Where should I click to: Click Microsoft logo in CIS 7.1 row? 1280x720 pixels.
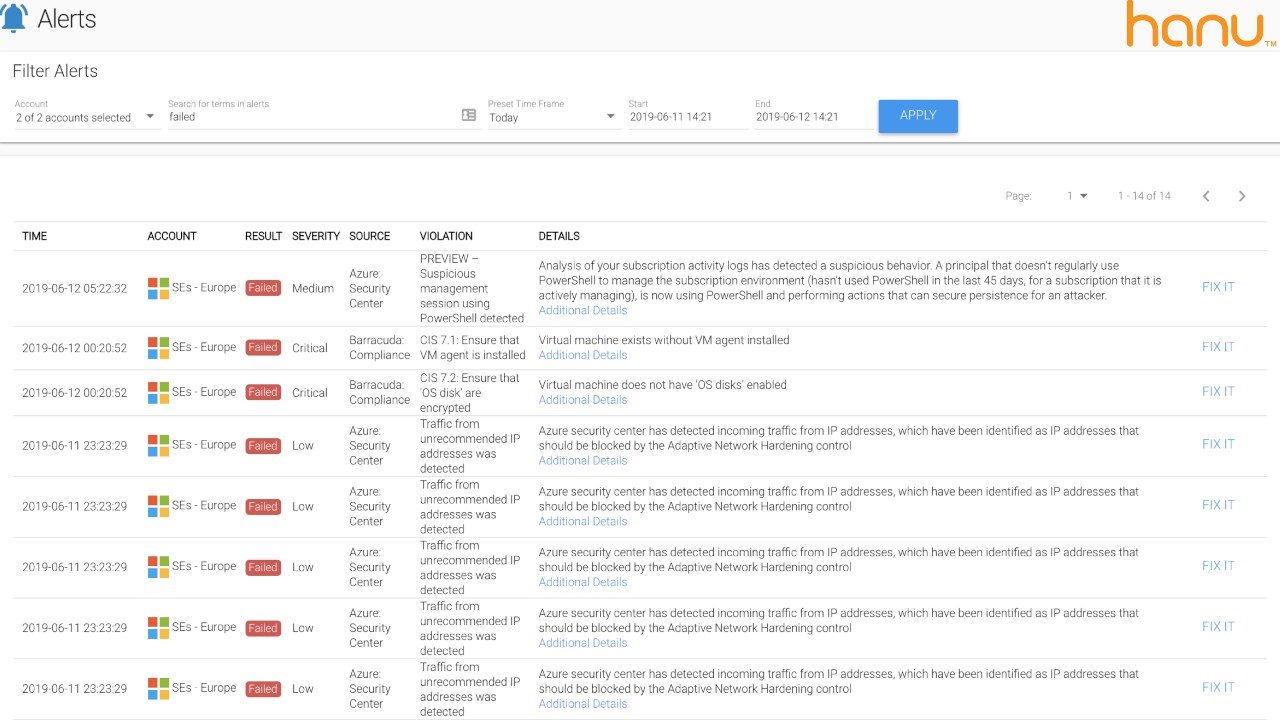point(158,348)
